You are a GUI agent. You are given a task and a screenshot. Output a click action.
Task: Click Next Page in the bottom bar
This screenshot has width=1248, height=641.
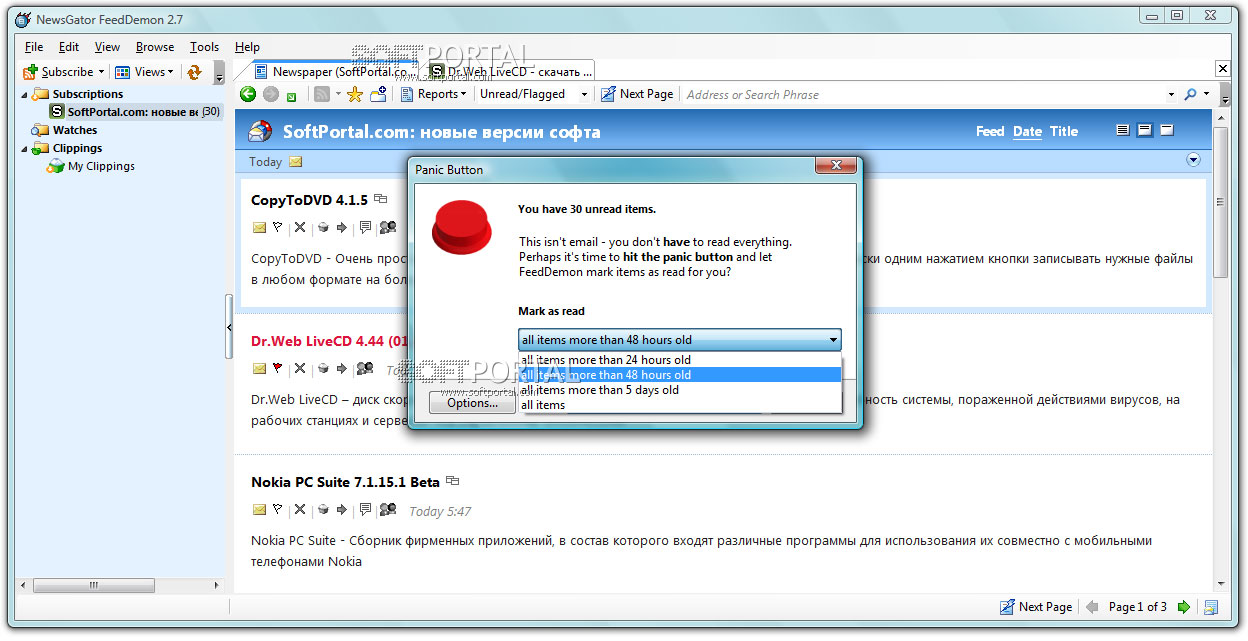(1036, 607)
